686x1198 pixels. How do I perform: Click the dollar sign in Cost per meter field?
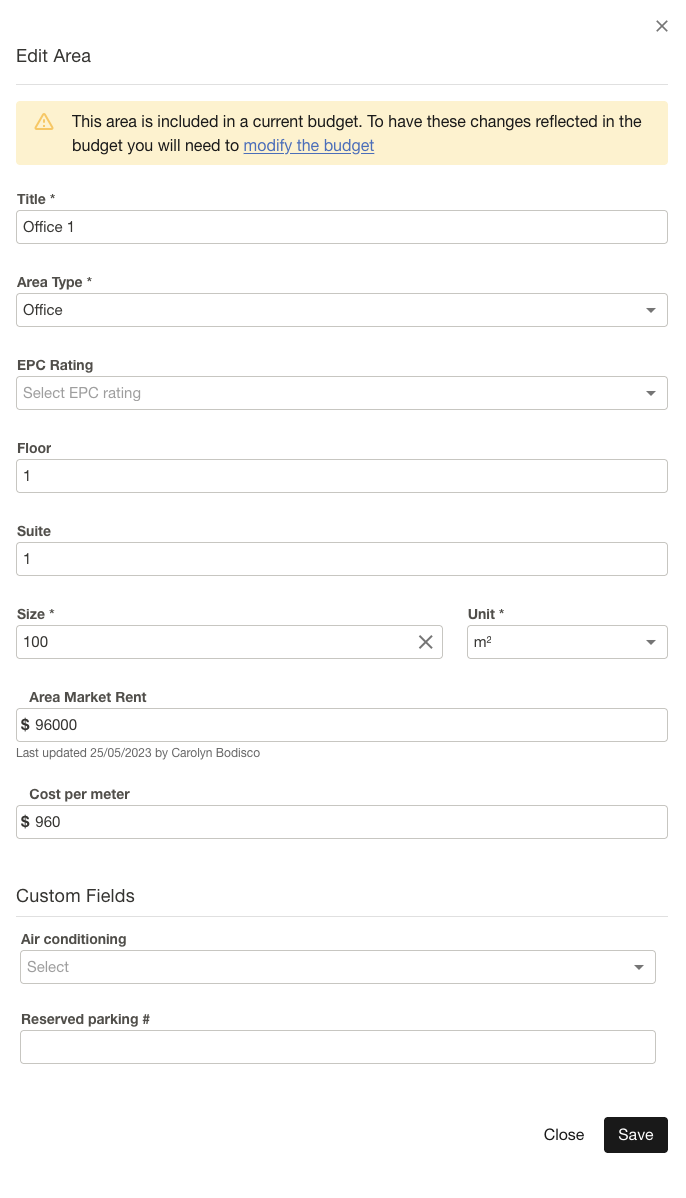click(x=25, y=821)
